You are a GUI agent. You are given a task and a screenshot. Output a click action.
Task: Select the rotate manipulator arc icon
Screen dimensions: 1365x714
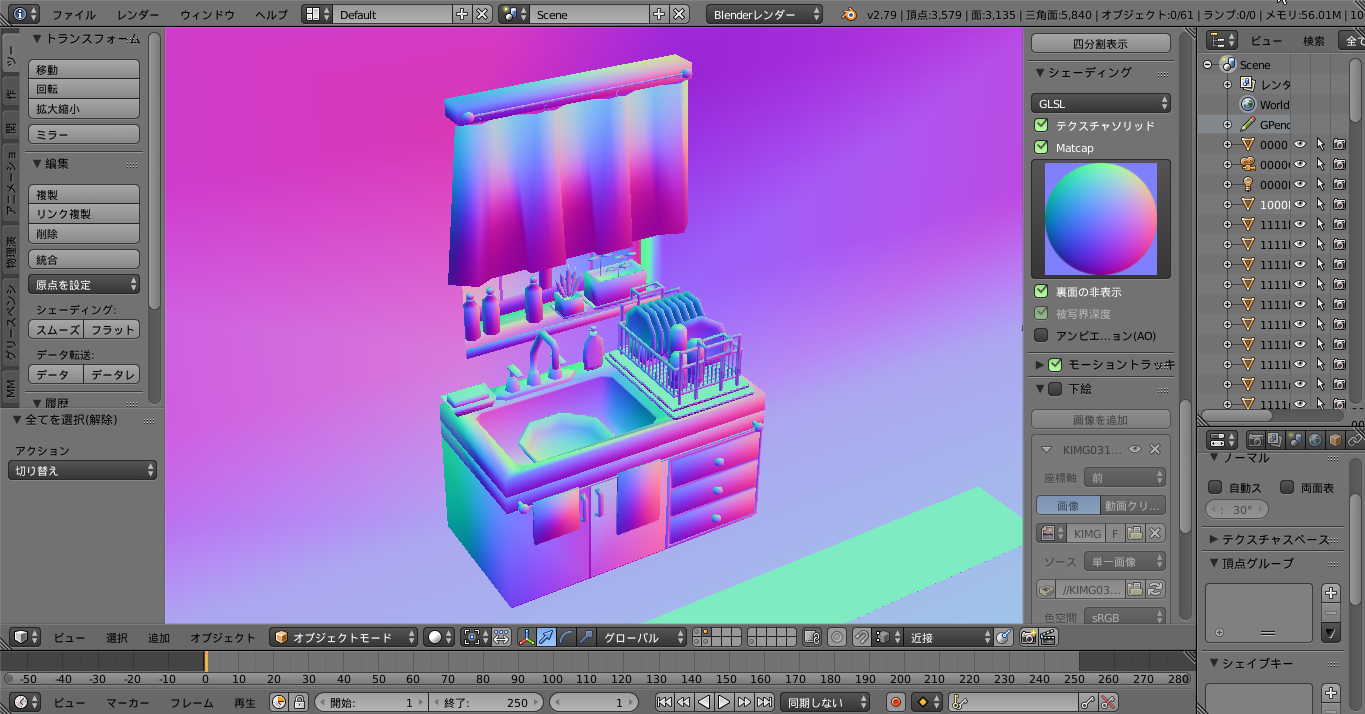(566, 637)
